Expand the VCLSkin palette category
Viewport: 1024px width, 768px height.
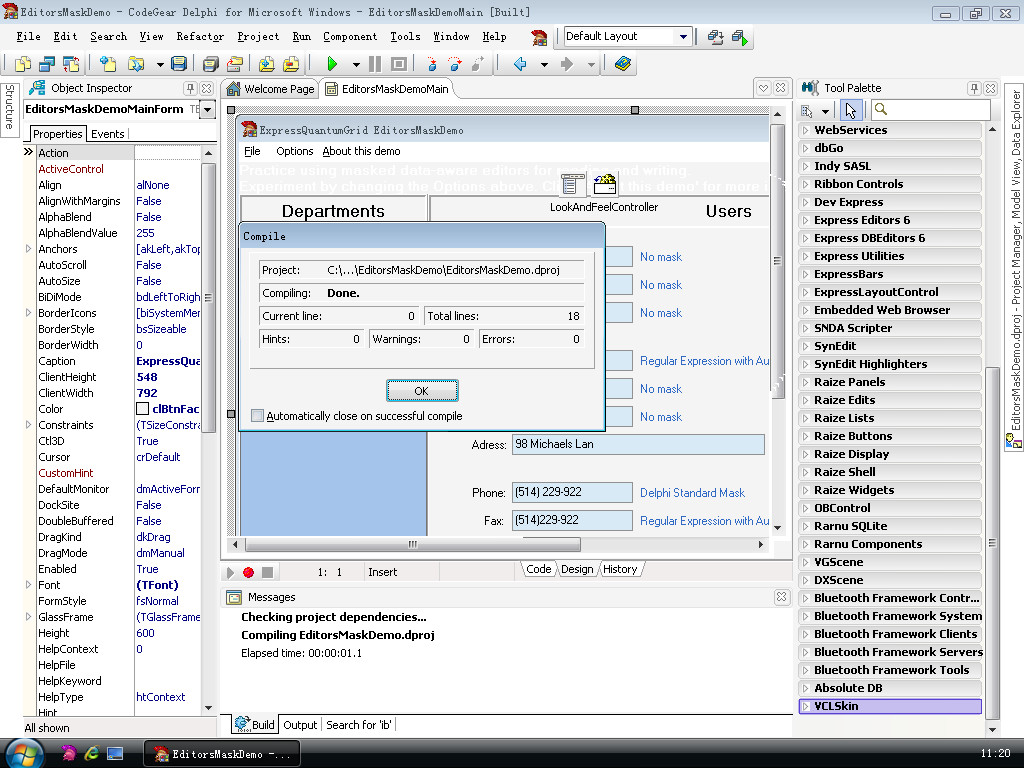806,706
